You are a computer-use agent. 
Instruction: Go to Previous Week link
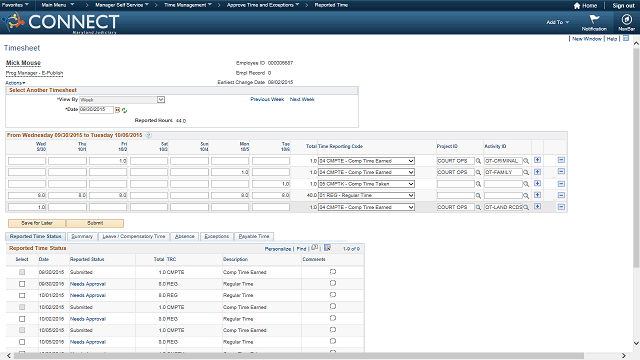267,99
